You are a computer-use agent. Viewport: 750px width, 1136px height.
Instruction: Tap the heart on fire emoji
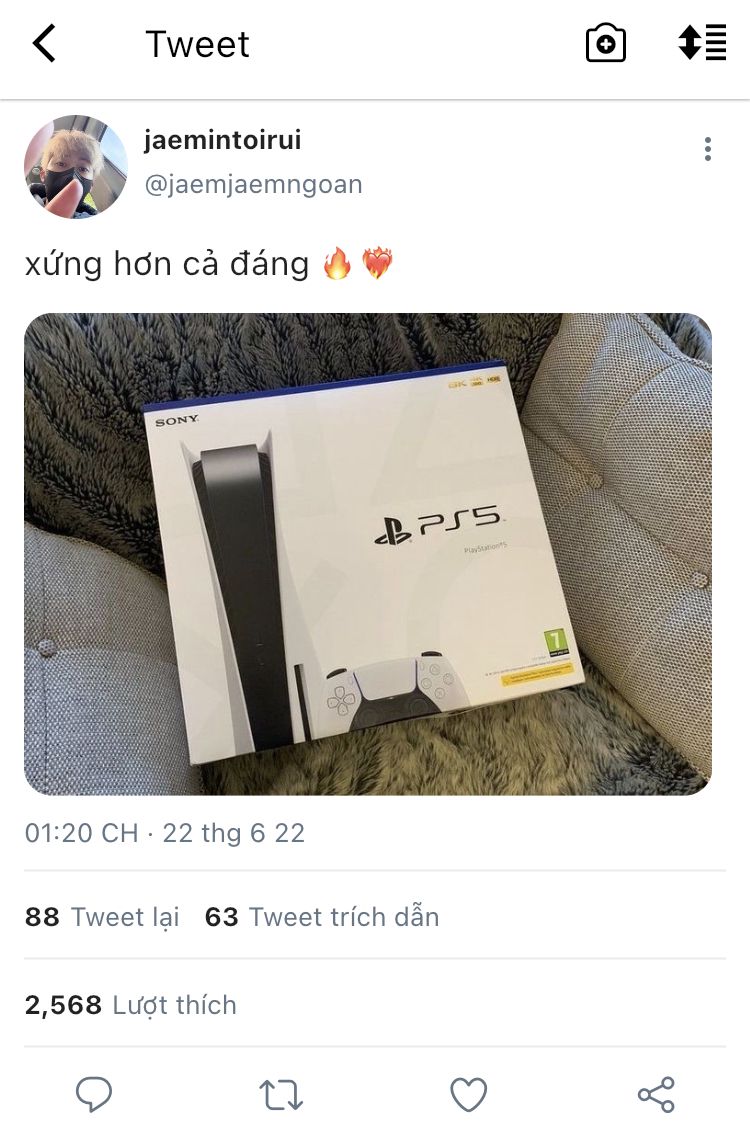[x=377, y=263]
